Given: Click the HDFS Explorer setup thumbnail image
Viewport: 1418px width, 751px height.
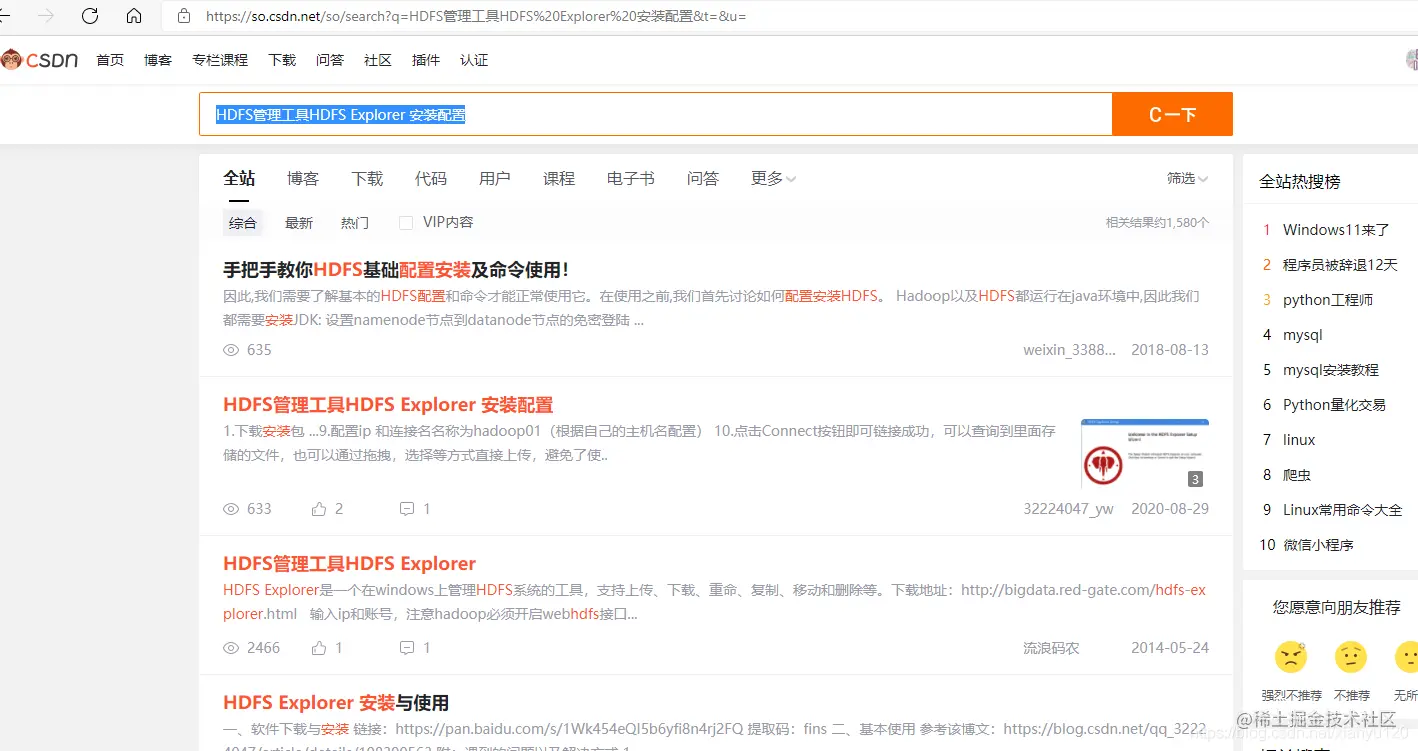Looking at the screenshot, I should coord(1145,454).
